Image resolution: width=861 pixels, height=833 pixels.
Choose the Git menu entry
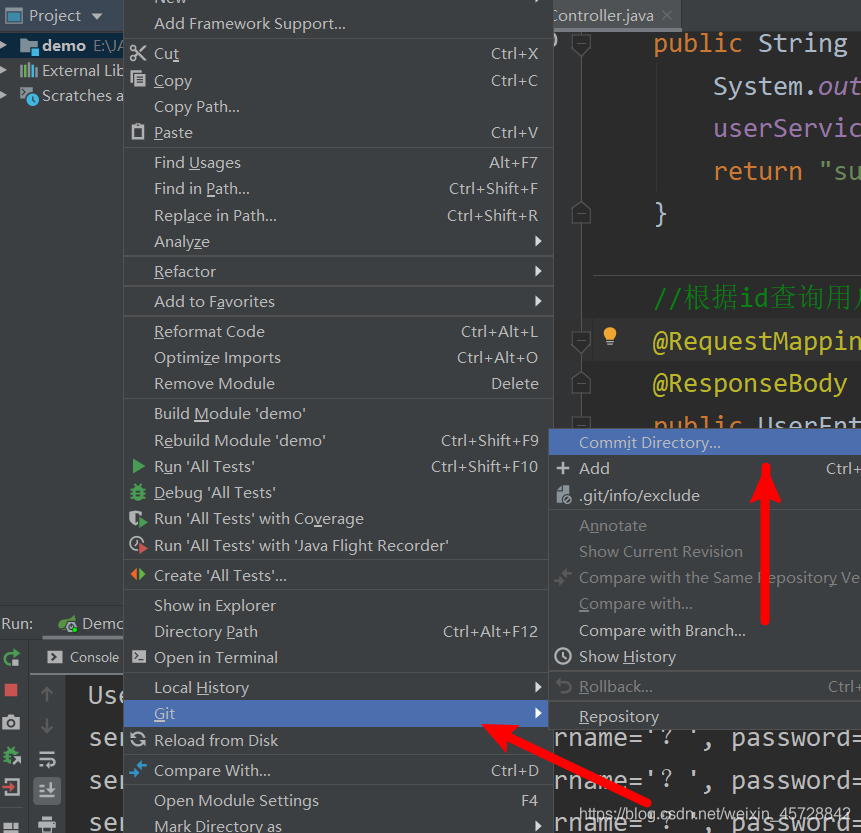tap(336, 713)
